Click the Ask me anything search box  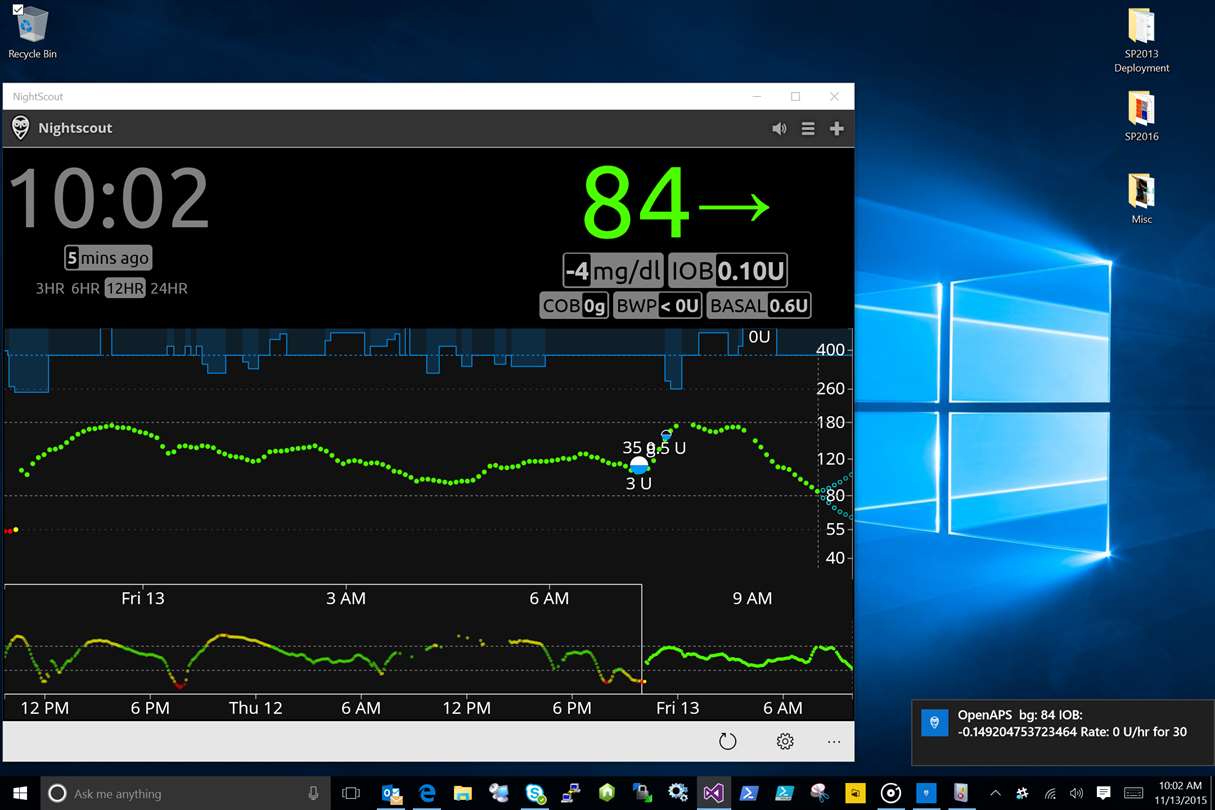coord(185,793)
